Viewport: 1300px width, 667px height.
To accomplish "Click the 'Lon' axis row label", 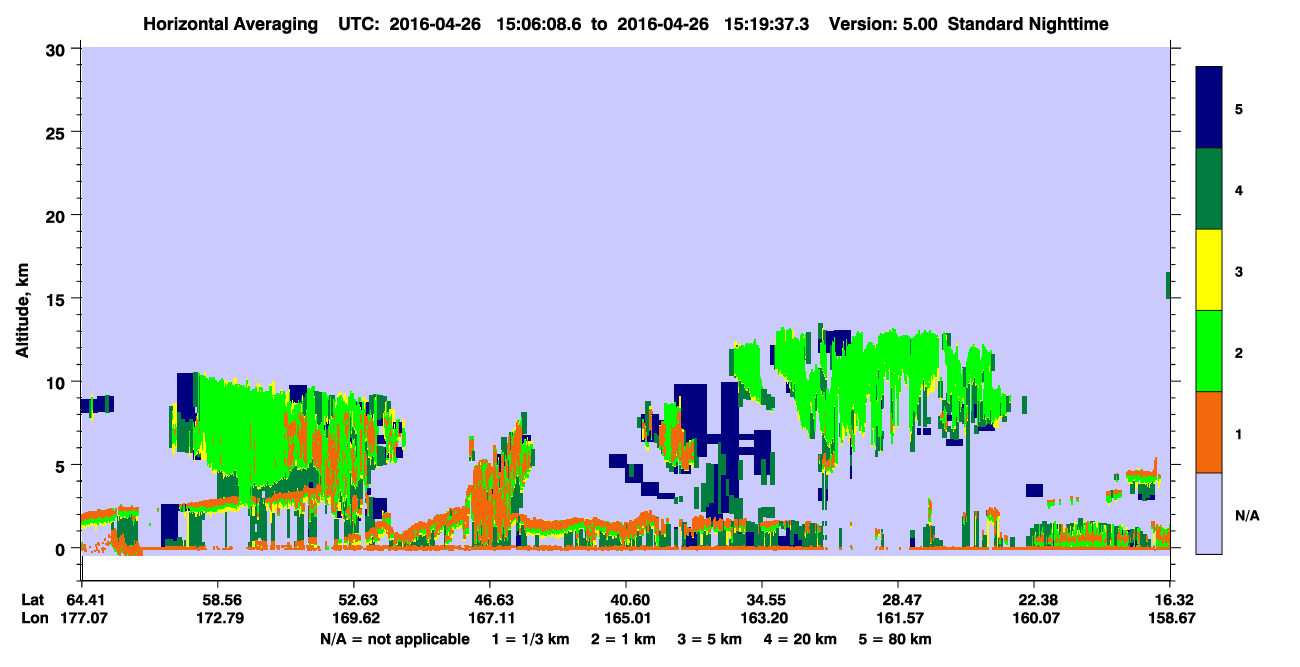I will click(33, 618).
